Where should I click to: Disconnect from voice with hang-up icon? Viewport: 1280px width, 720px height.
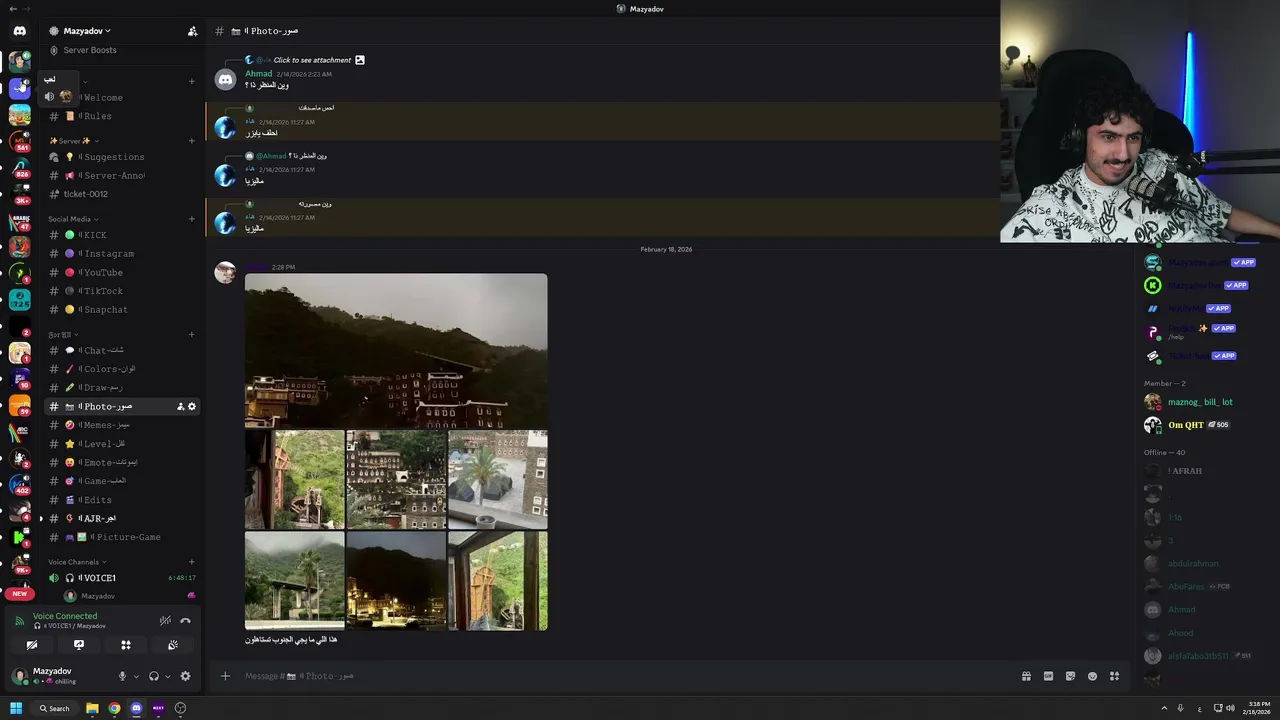(185, 620)
